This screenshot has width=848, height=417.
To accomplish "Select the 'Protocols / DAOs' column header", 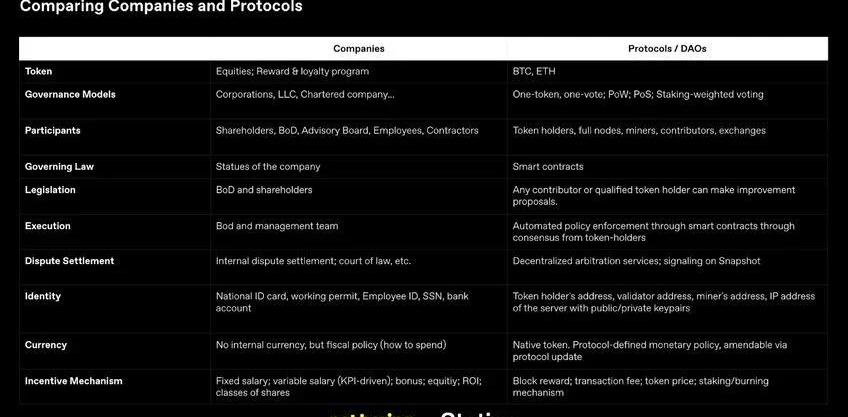I will click(x=667, y=48).
